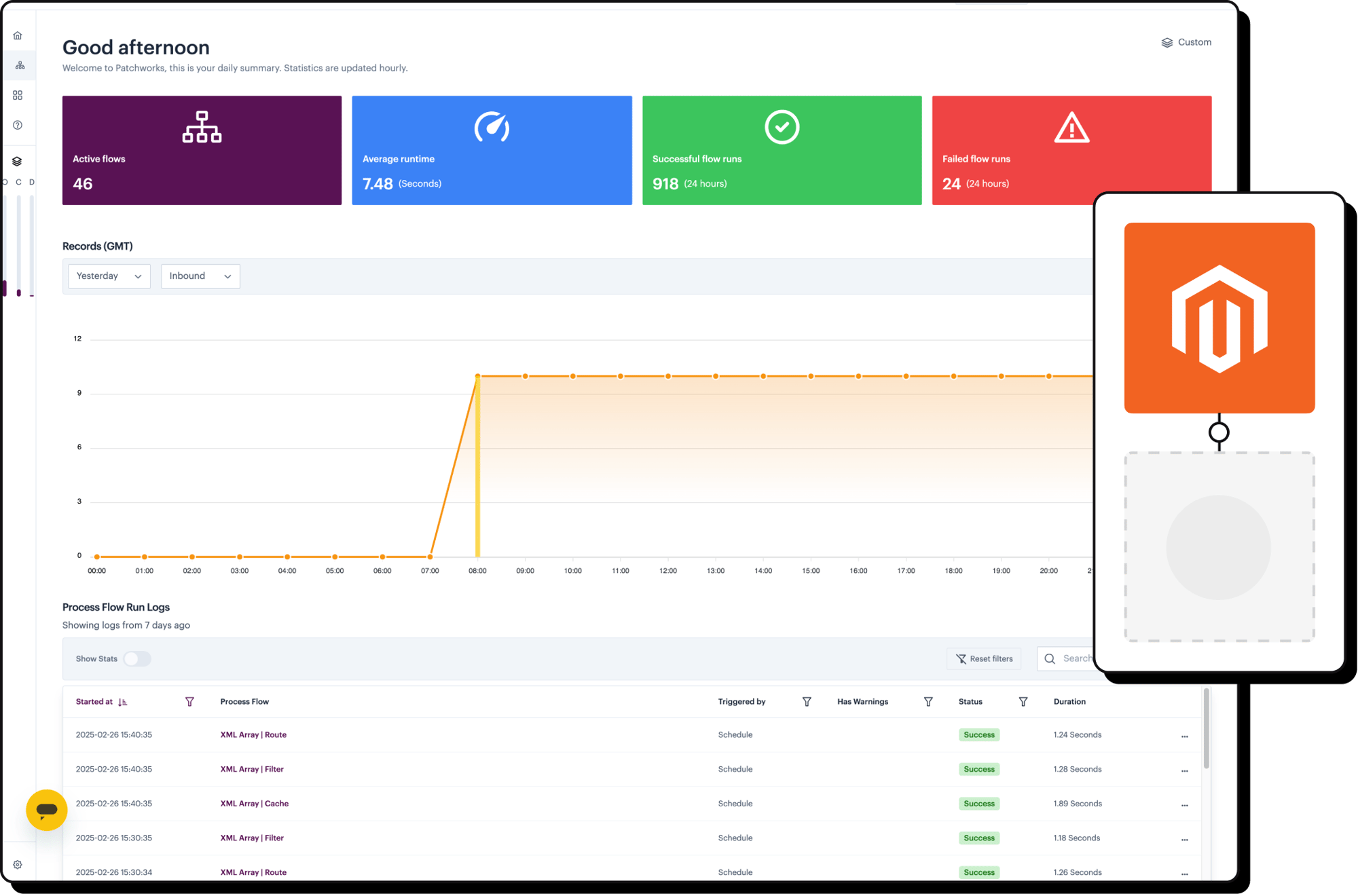Screen dimensions: 1358x896
Task: Open the yellow chat support bubble
Action: click(46, 810)
